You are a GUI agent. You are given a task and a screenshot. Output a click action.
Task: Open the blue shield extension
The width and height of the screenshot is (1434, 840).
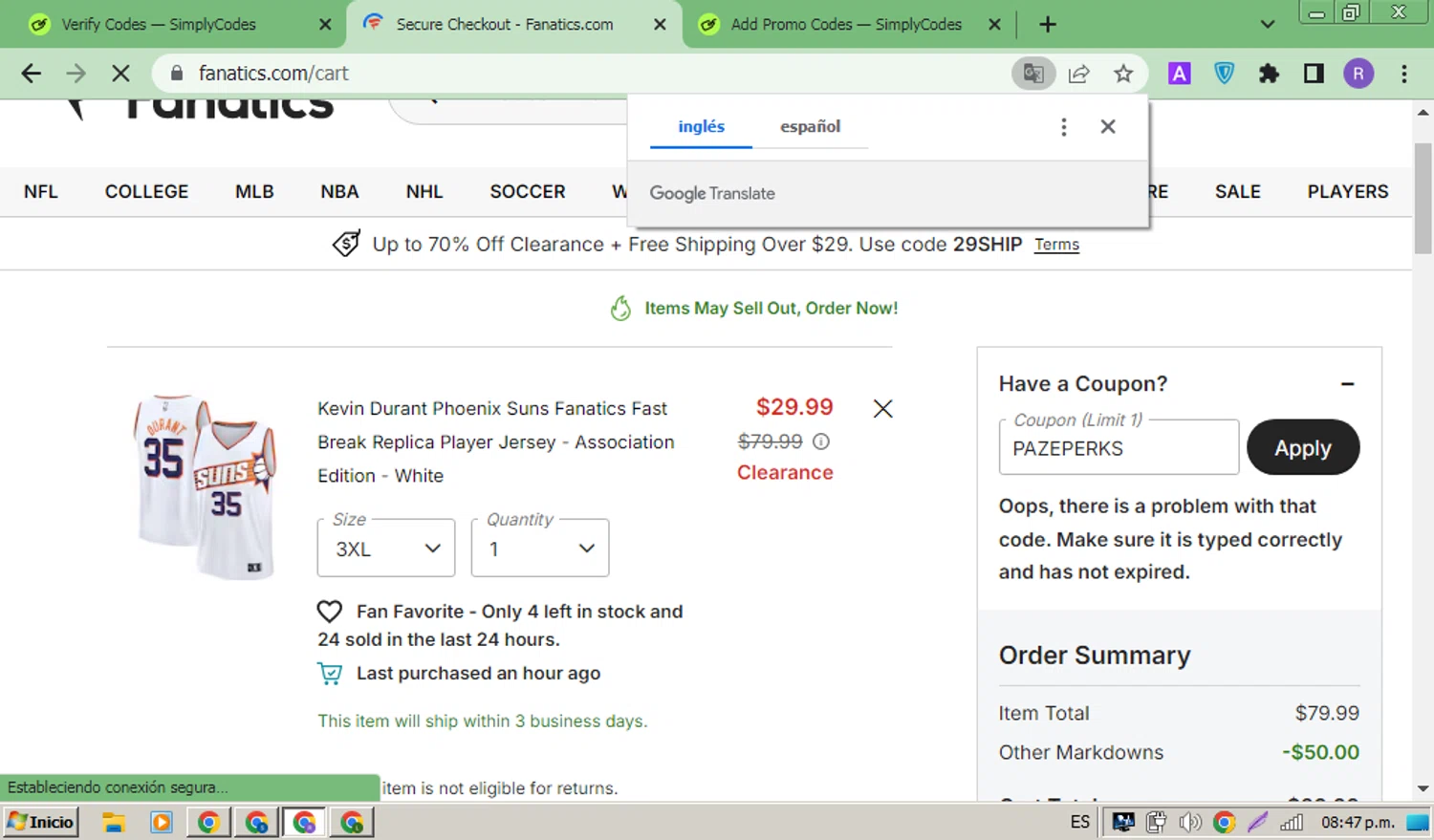tap(1224, 74)
